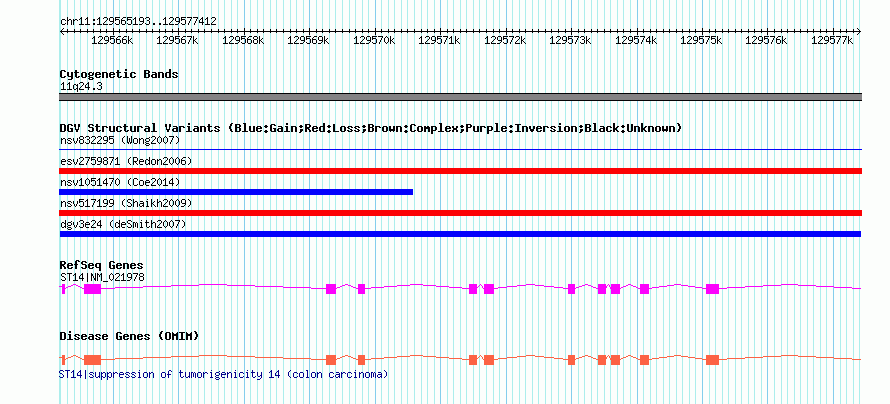Select the Cytogenetic Bands track title

click(119, 74)
